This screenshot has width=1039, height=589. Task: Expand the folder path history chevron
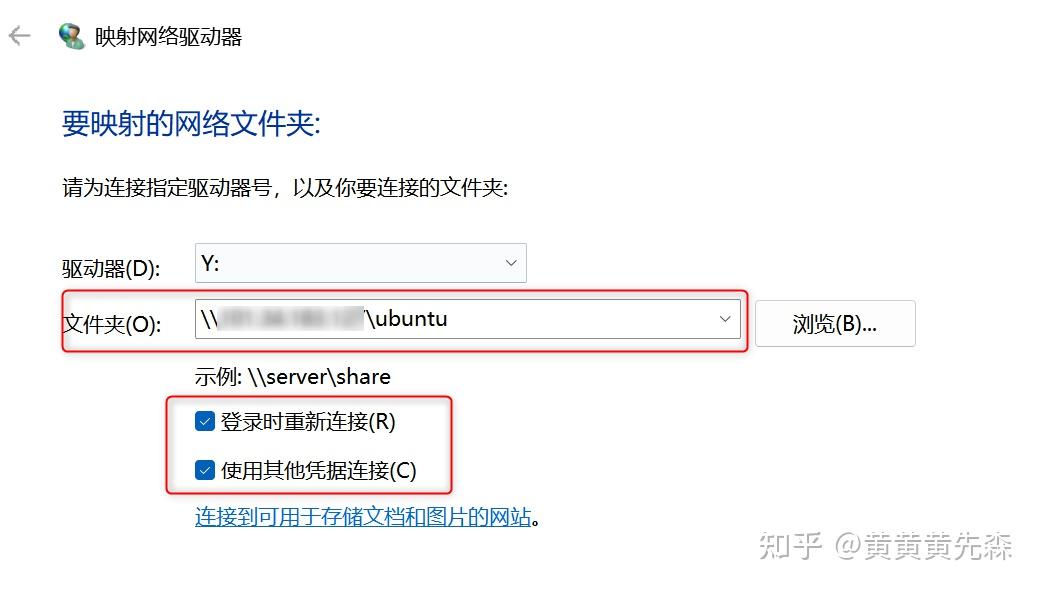(x=725, y=319)
